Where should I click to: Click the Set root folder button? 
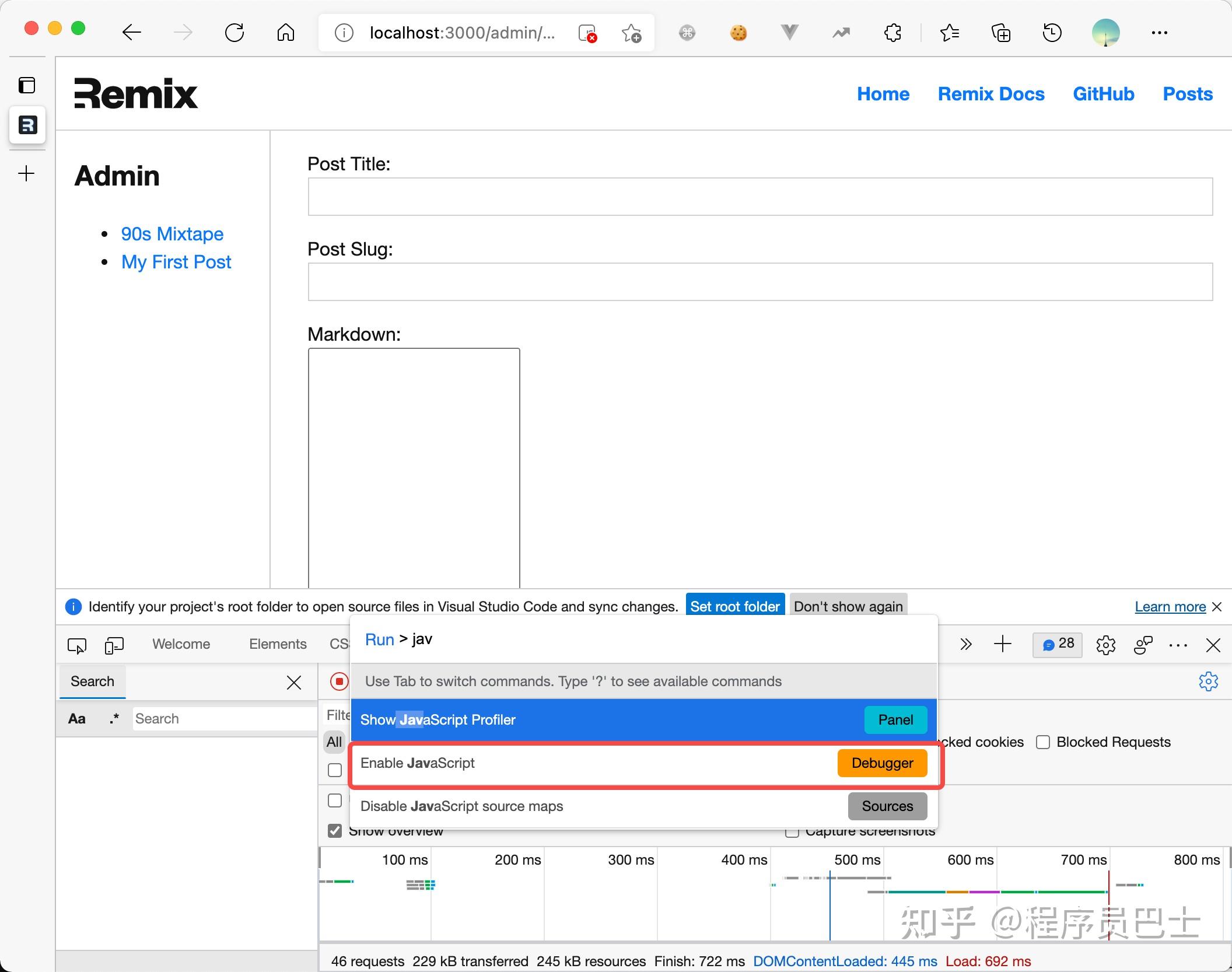point(734,607)
